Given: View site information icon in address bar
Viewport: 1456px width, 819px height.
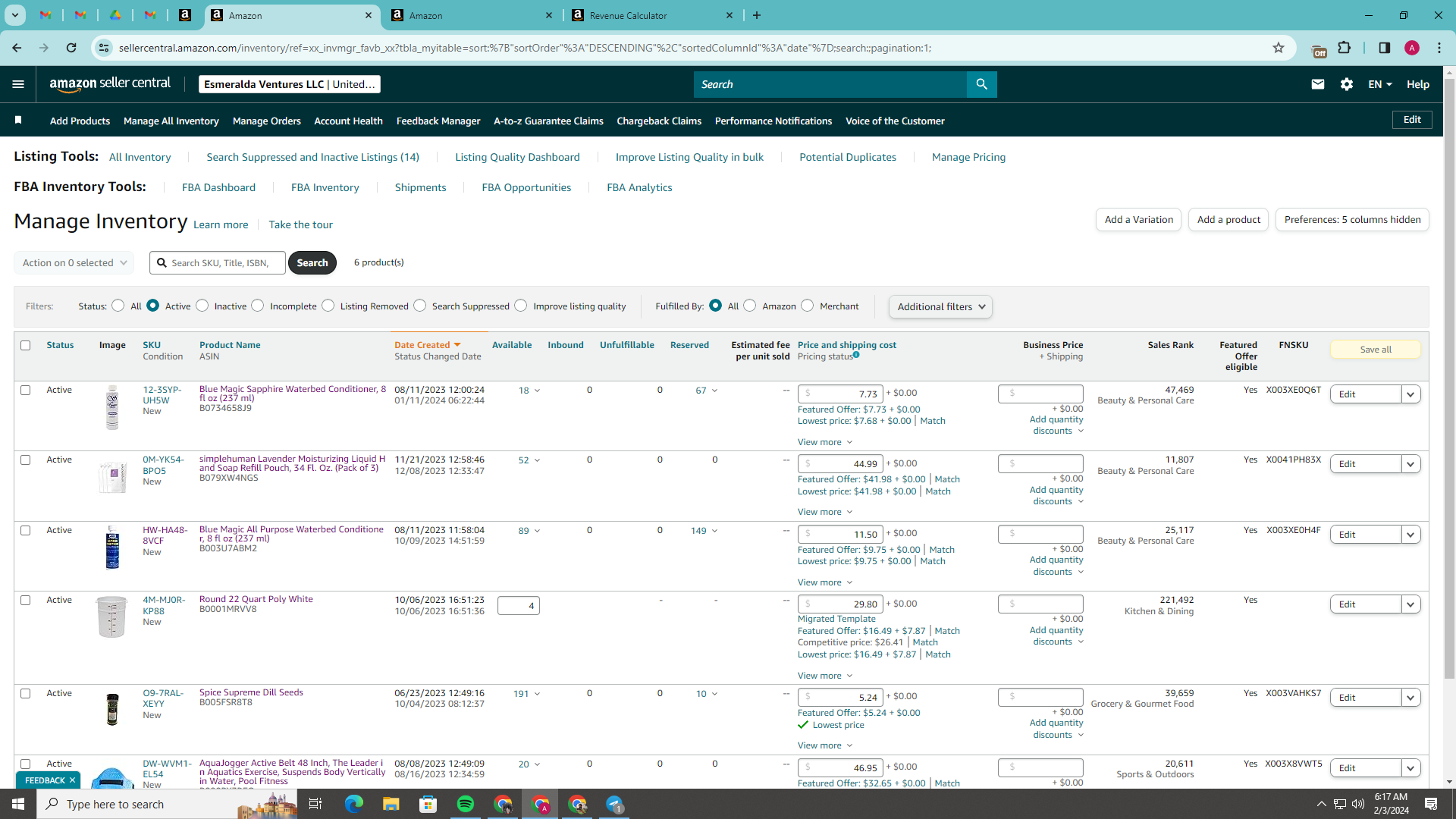Looking at the screenshot, I should 104,48.
